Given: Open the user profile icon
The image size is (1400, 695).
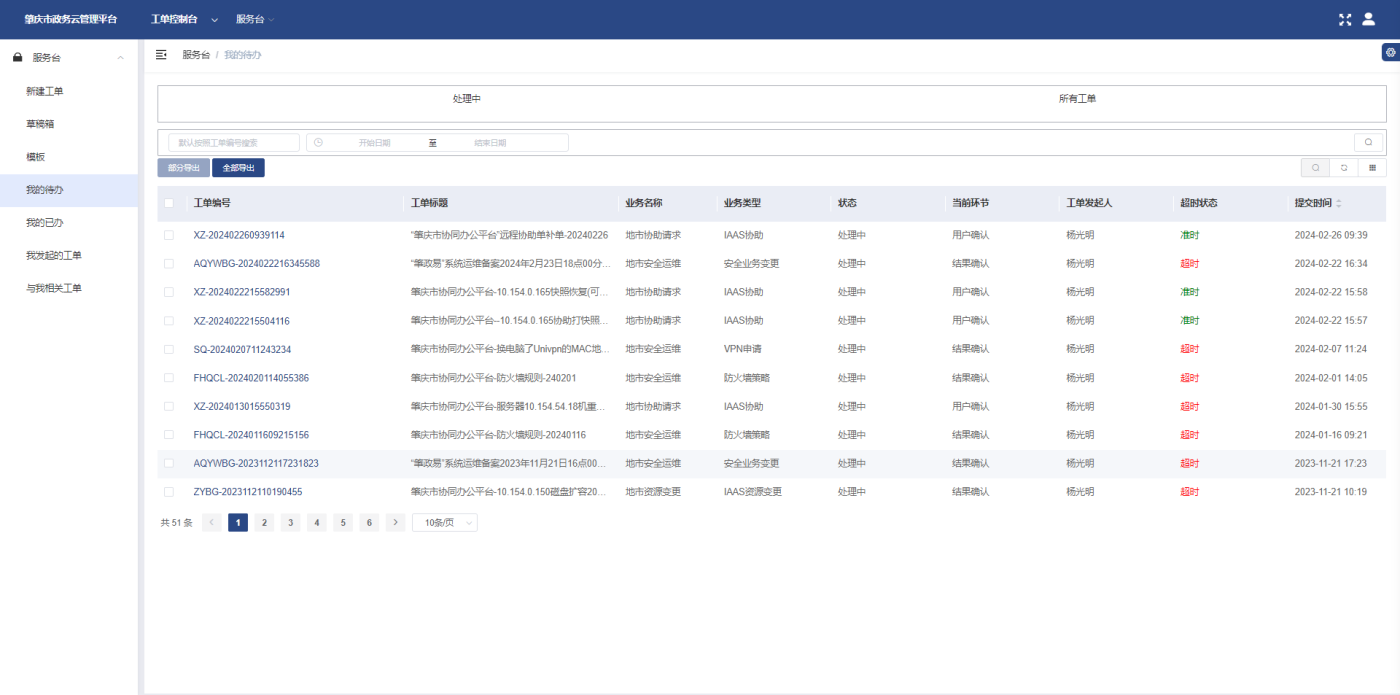Looking at the screenshot, I should (x=1369, y=19).
